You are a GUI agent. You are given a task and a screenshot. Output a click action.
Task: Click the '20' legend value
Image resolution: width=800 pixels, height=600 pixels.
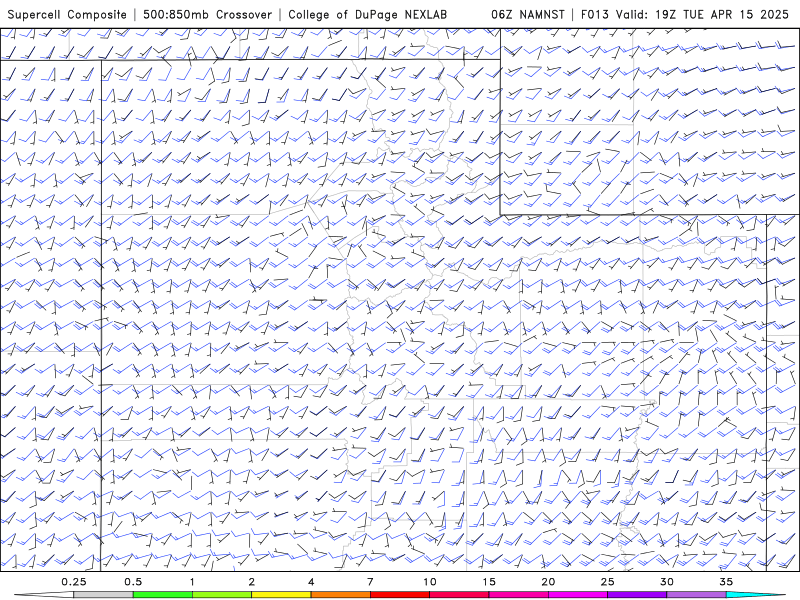(548, 582)
